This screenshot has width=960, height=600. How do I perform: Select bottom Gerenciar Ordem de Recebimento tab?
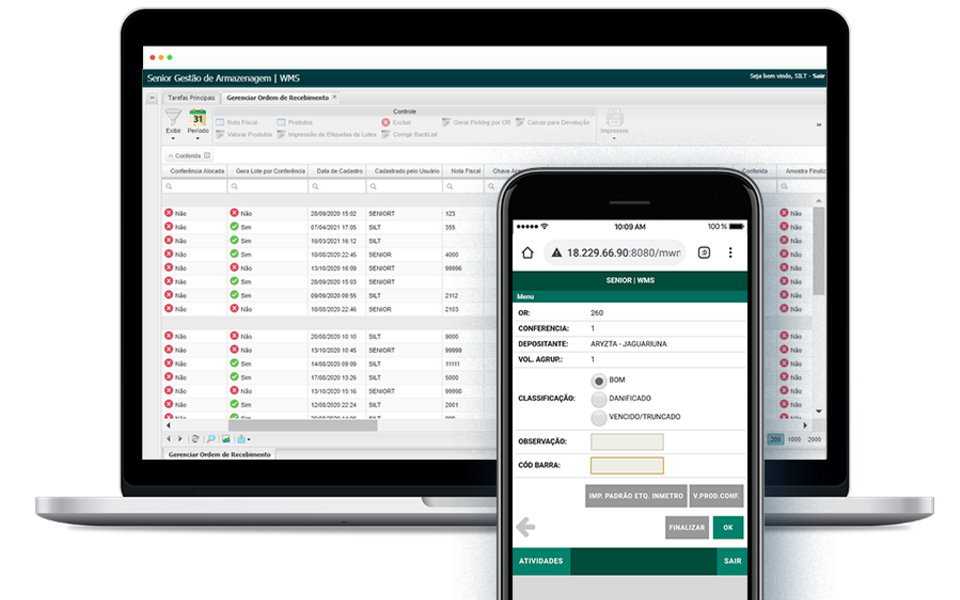[x=219, y=454]
